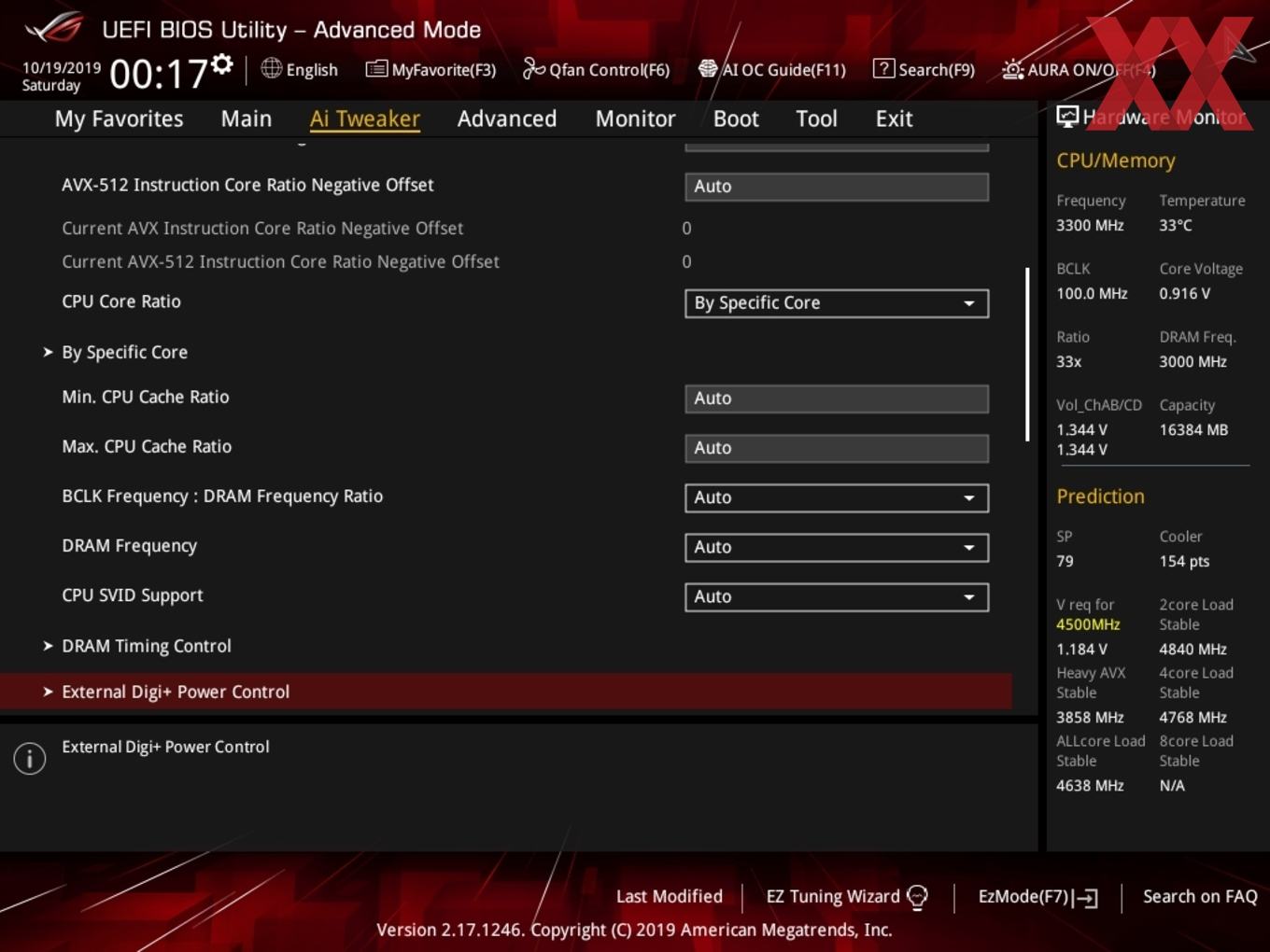Viewport: 1270px width, 952px height.
Task: Open the Boot tab
Action: click(x=736, y=119)
